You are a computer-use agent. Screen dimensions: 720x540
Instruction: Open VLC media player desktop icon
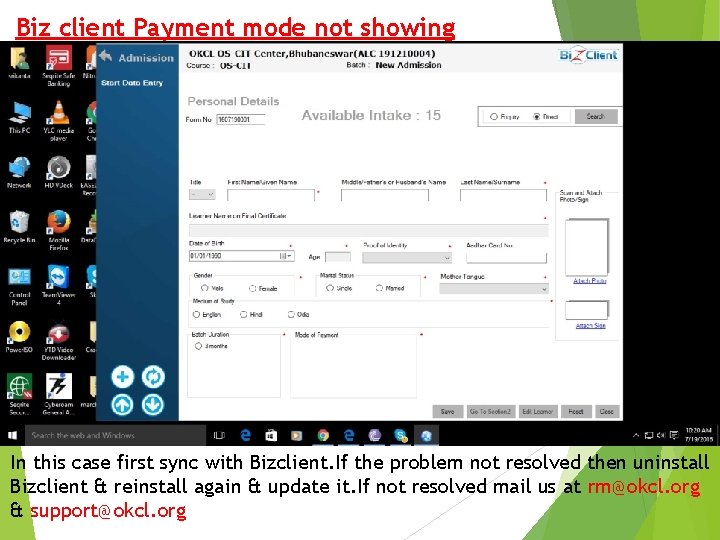tap(59, 121)
